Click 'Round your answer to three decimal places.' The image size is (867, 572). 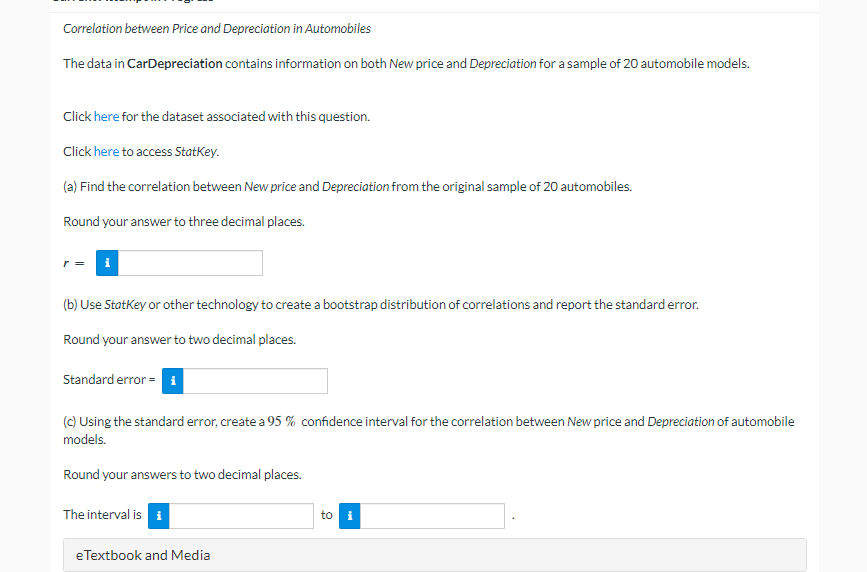click(184, 222)
